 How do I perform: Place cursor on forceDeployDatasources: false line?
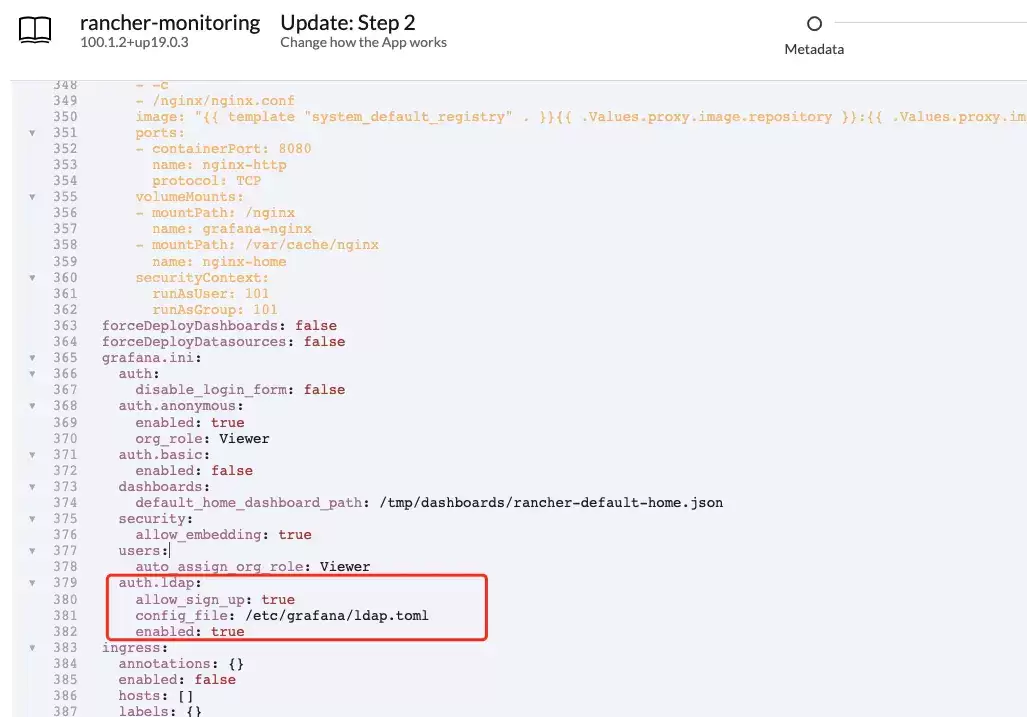click(223, 341)
